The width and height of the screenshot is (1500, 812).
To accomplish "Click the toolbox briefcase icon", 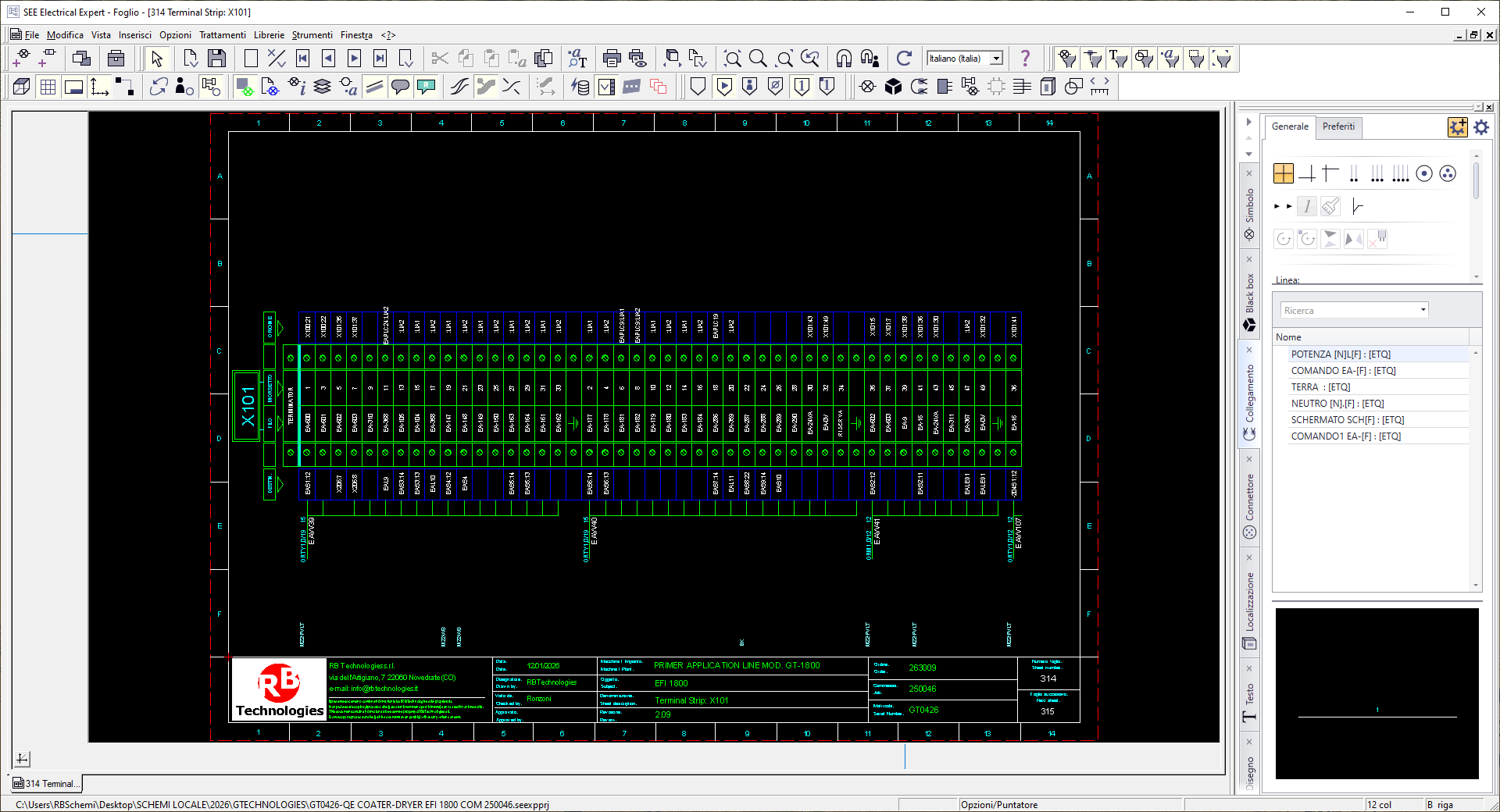I will pyautogui.click(x=116, y=59).
